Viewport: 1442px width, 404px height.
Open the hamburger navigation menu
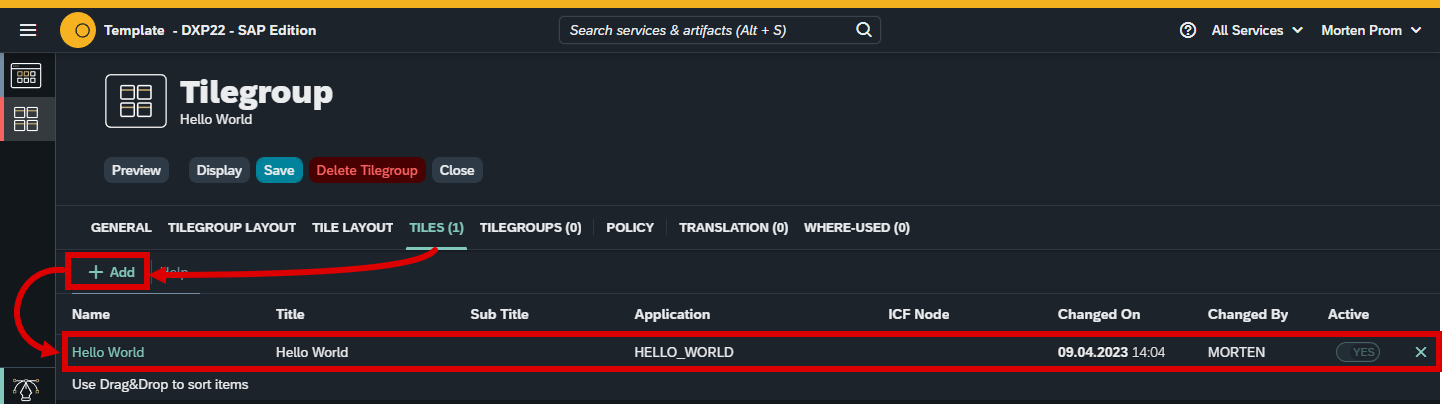(28, 30)
